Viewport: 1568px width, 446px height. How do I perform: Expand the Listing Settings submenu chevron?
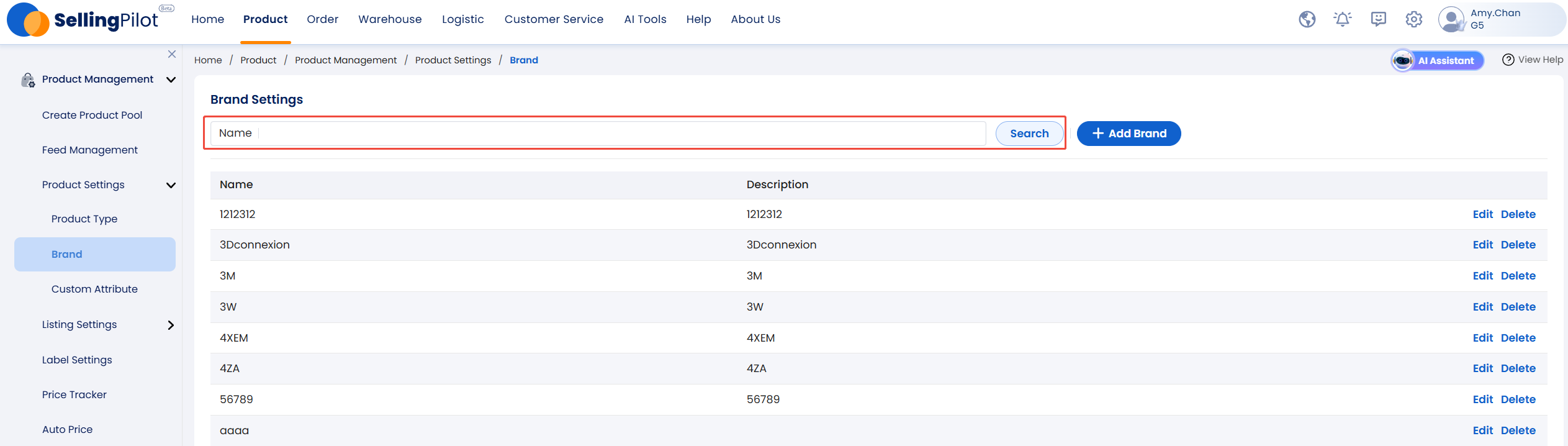pos(171,325)
